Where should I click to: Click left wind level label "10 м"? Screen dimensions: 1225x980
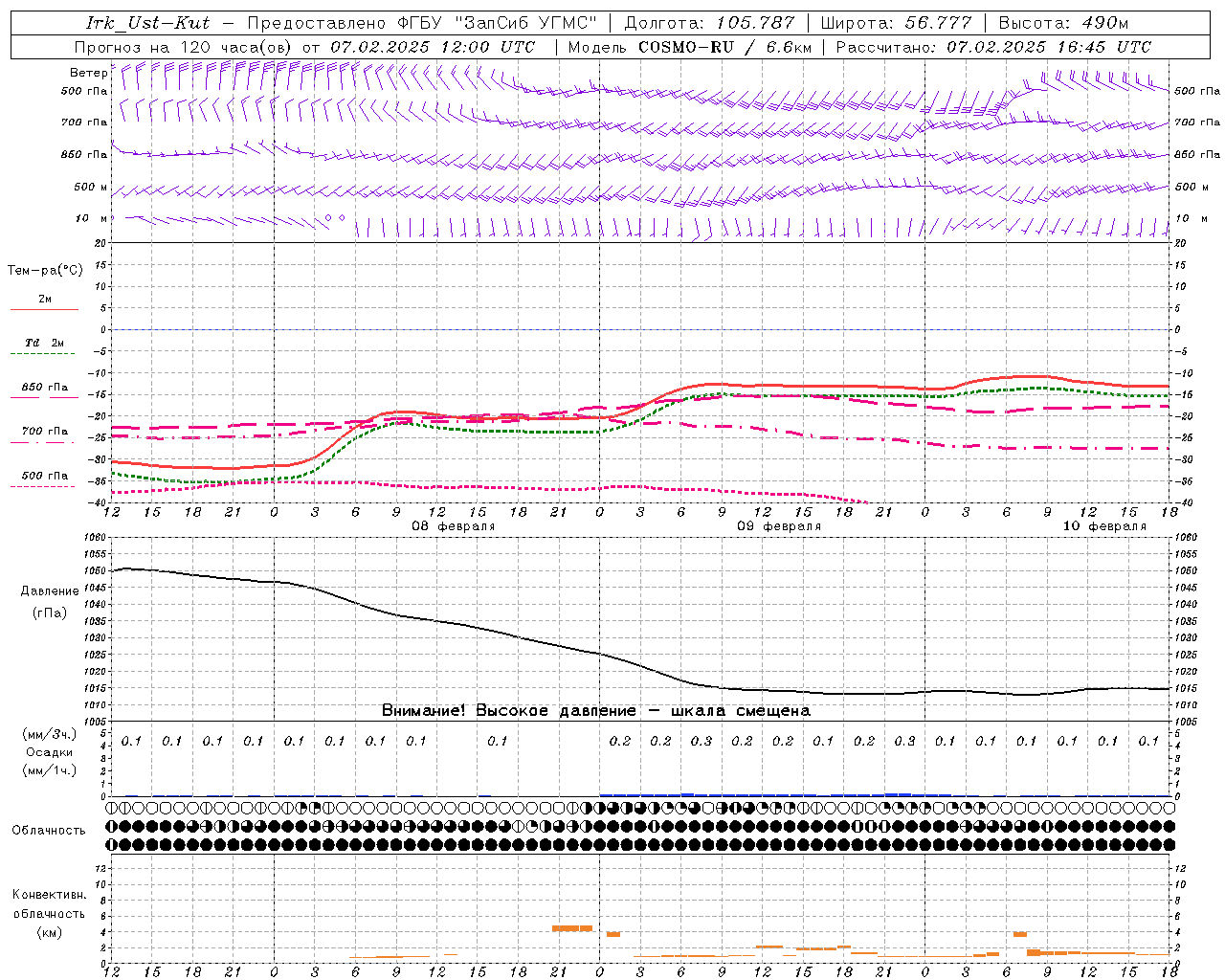(x=91, y=218)
